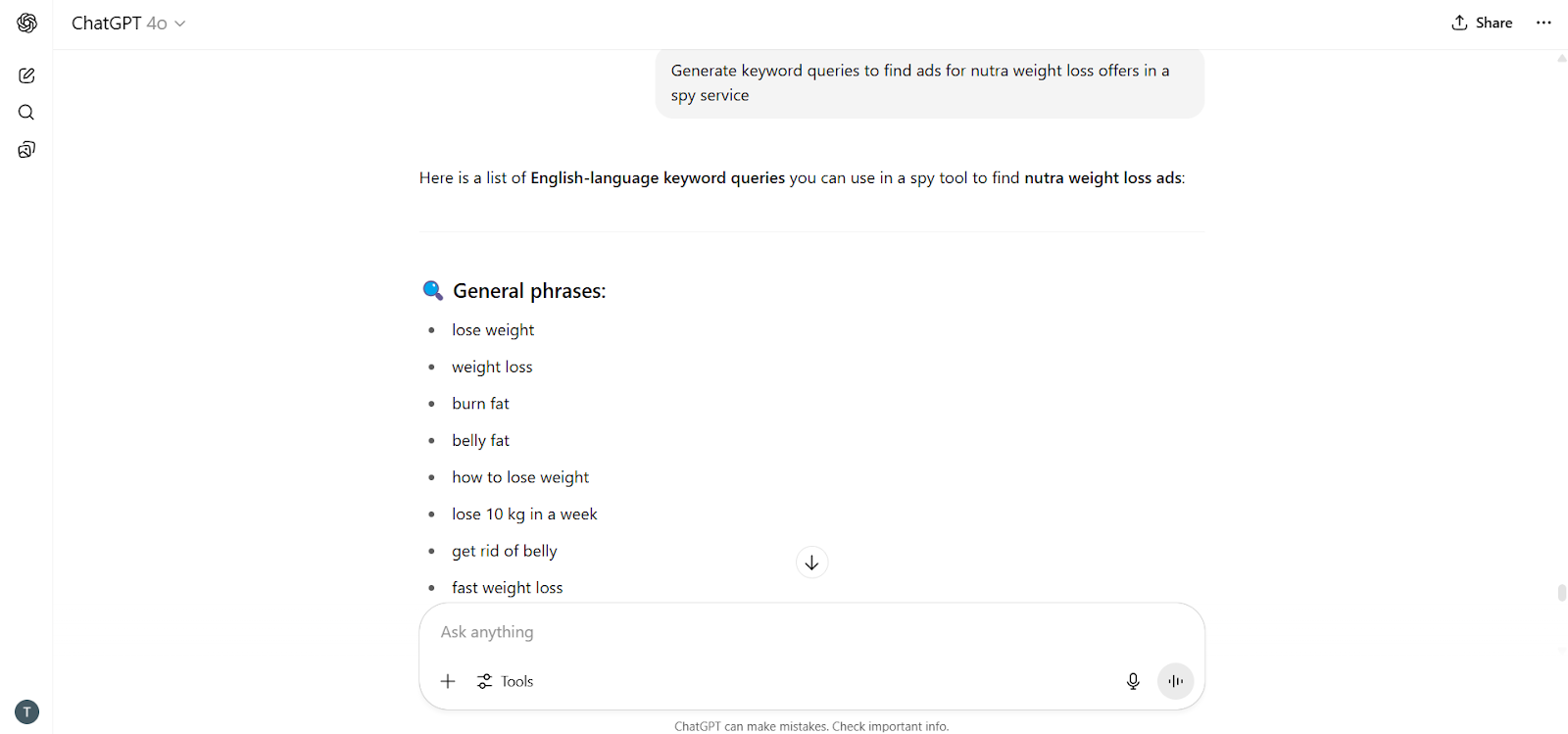Screen dimensions: 1568x734
Task: Open the three-dot more options menu
Action: (x=1543, y=23)
